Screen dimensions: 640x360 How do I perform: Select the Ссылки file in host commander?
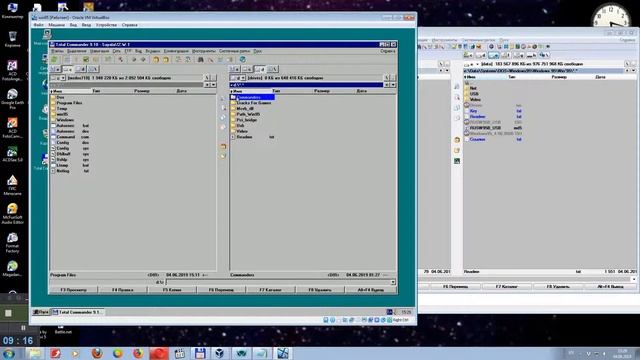(493, 139)
